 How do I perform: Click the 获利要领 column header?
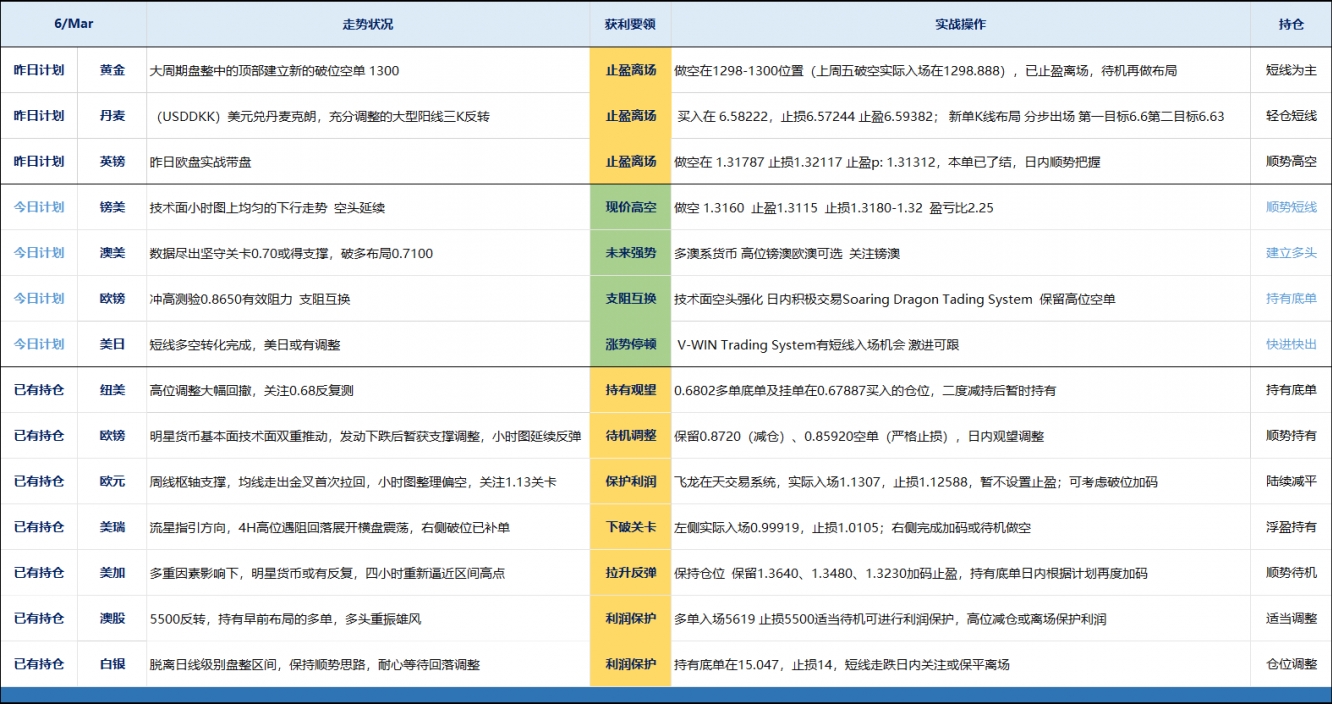pos(630,22)
